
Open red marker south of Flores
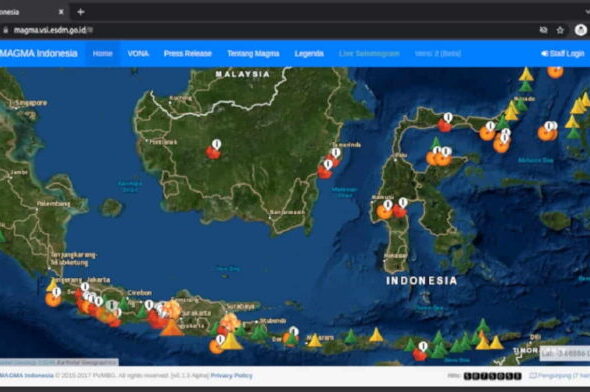420,354
